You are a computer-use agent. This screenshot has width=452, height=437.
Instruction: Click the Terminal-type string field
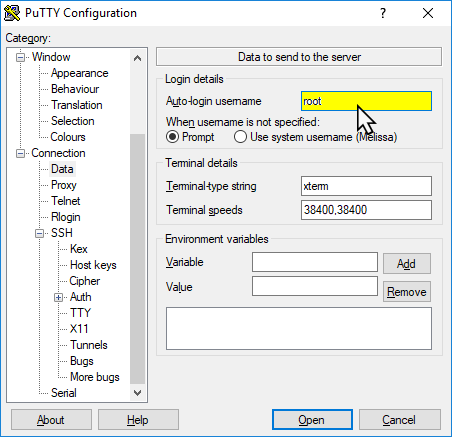pyautogui.click(x=366, y=186)
